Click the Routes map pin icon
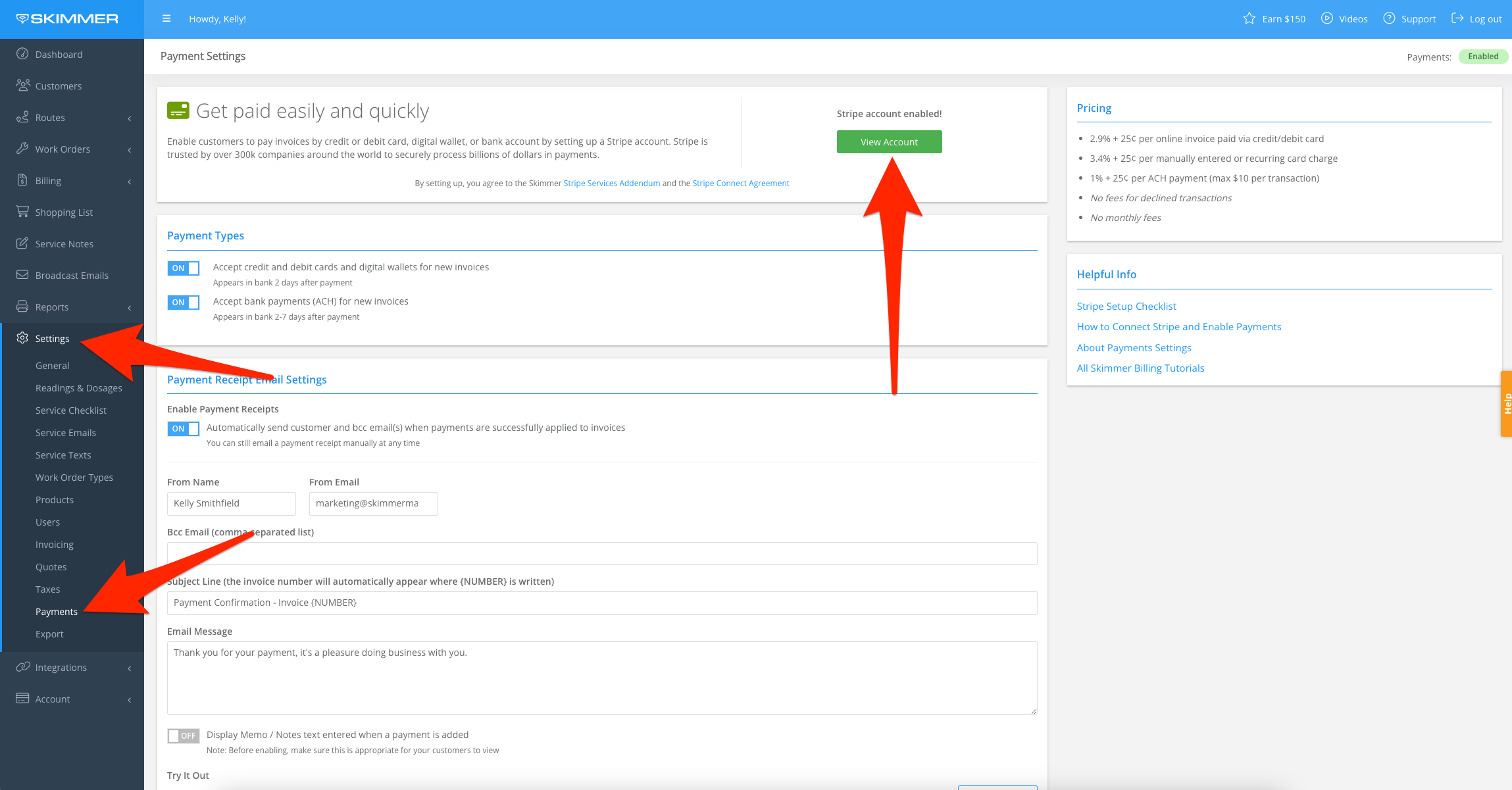Image resolution: width=1512 pixels, height=790 pixels. coord(22,117)
